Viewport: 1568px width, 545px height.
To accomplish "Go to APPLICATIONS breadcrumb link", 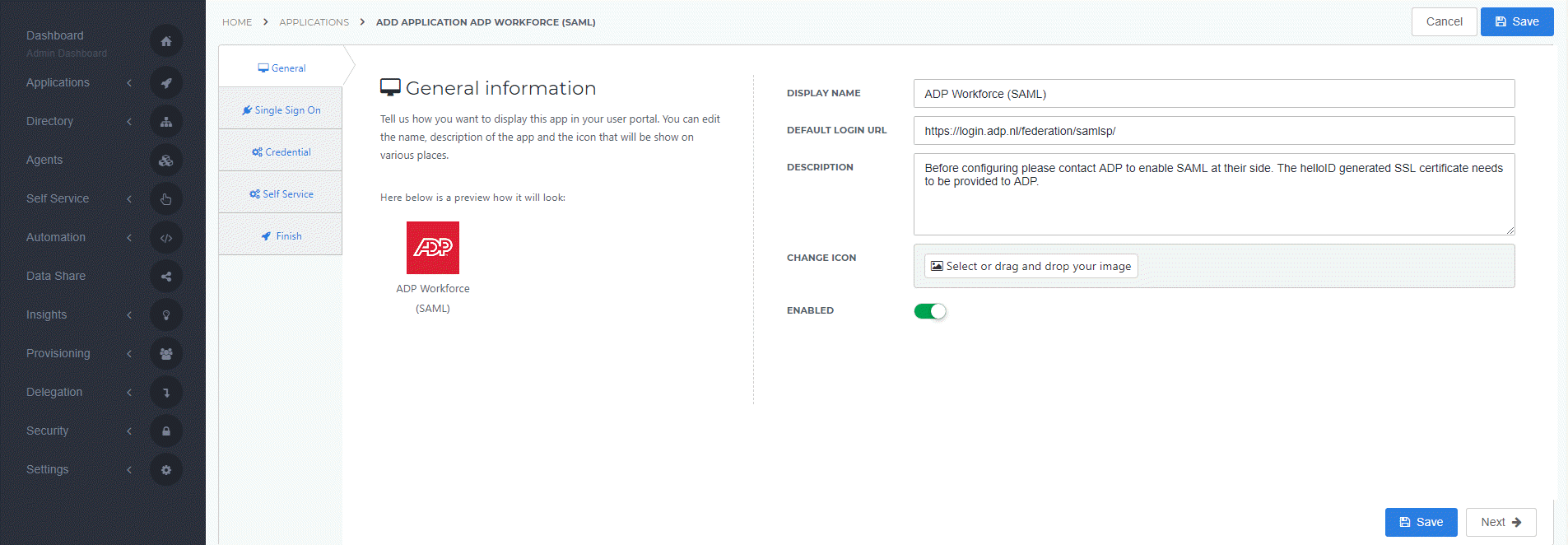I will point(314,22).
